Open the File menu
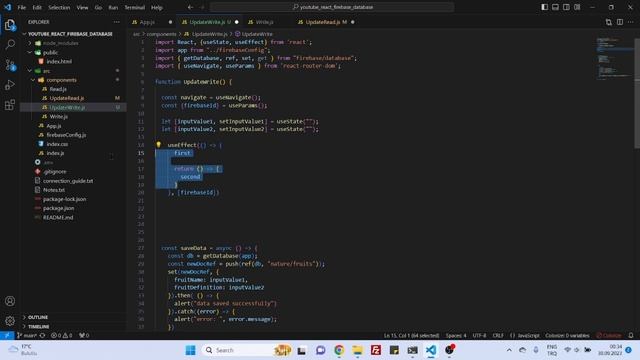This screenshot has width=640, height=360. (x=22, y=7)
